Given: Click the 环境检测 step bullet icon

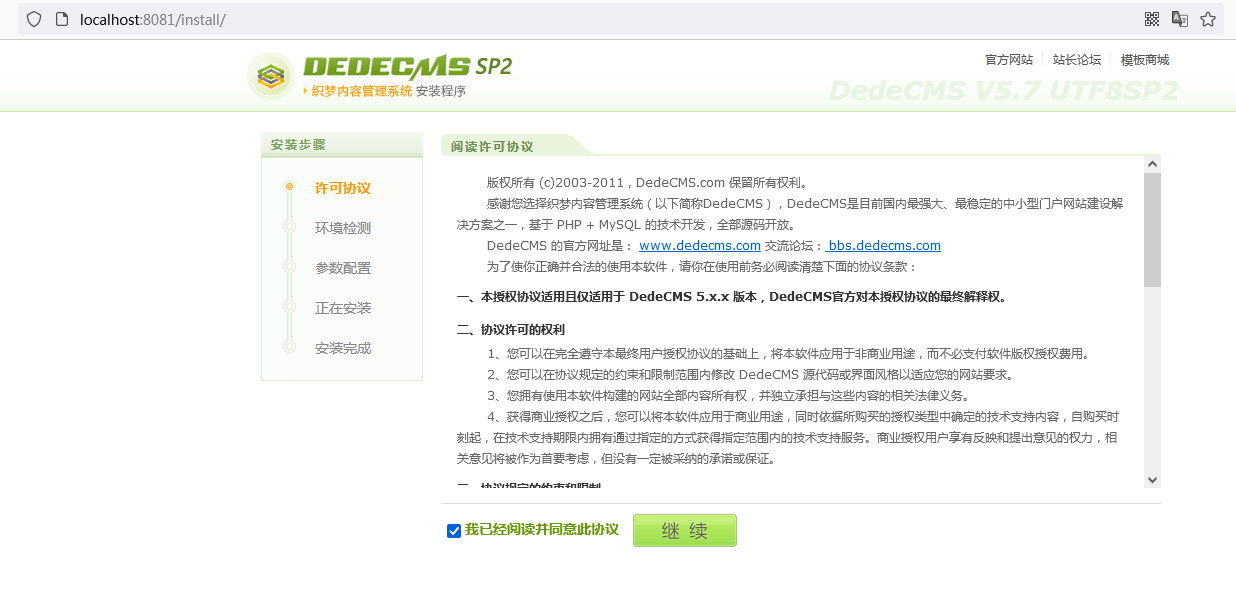Looking at the screenshot, I should 290,227.
